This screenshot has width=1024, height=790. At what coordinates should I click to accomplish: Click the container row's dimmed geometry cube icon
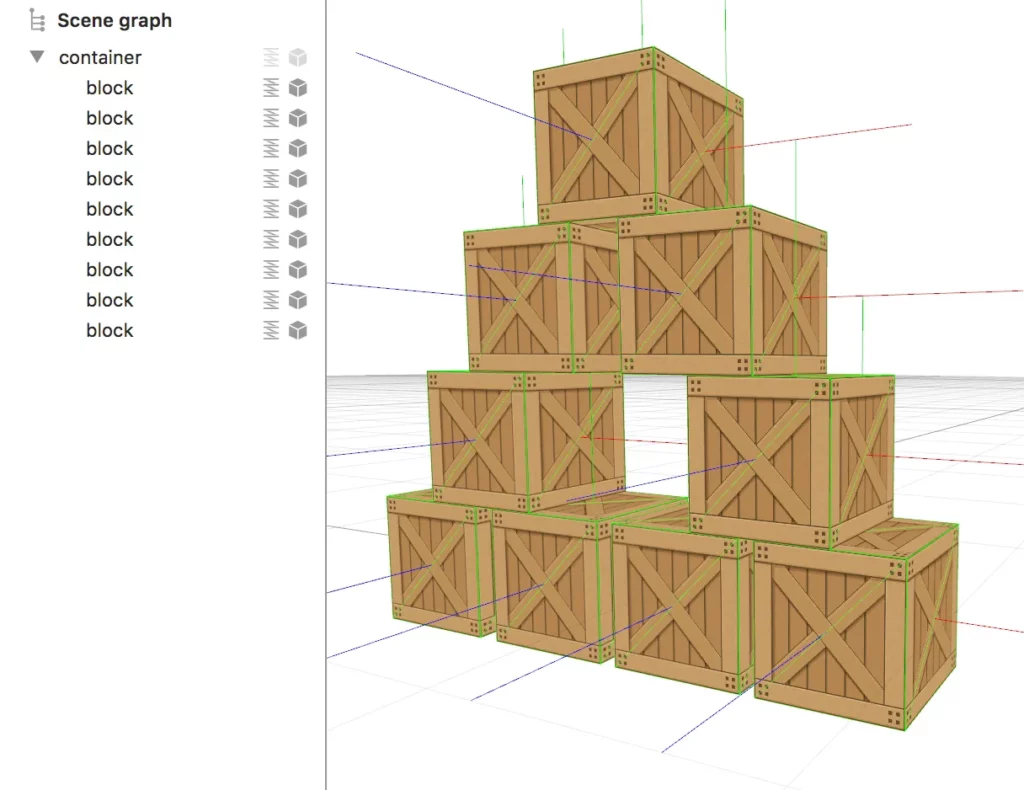coord(298,57)
